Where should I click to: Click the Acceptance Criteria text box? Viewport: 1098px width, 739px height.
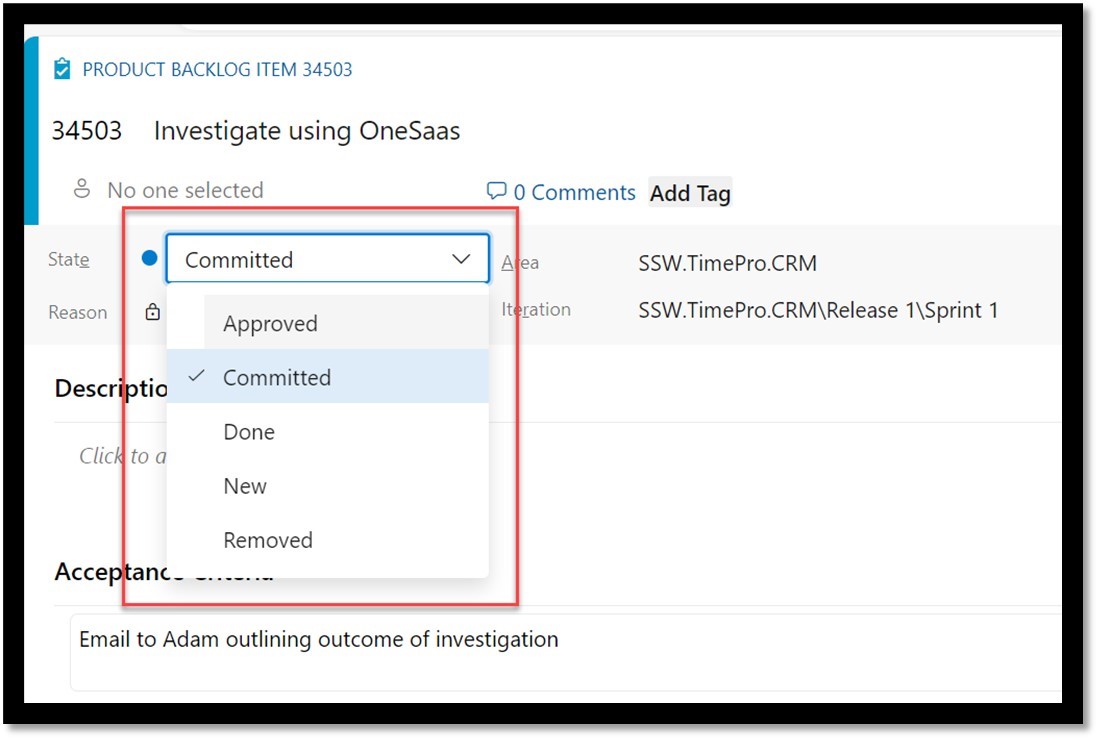[x=560, y=650]
